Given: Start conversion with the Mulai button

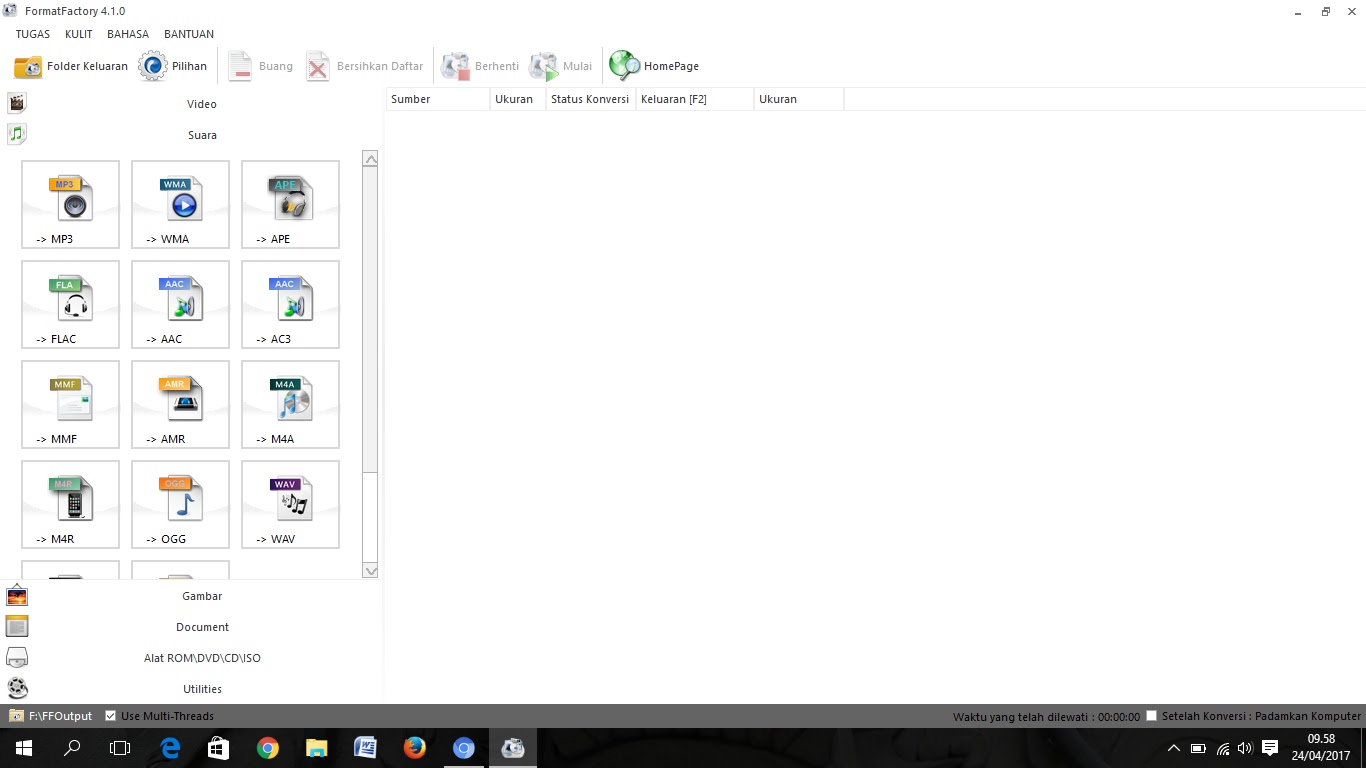Looking at the screenshot, I should click(x=561, y=66).
